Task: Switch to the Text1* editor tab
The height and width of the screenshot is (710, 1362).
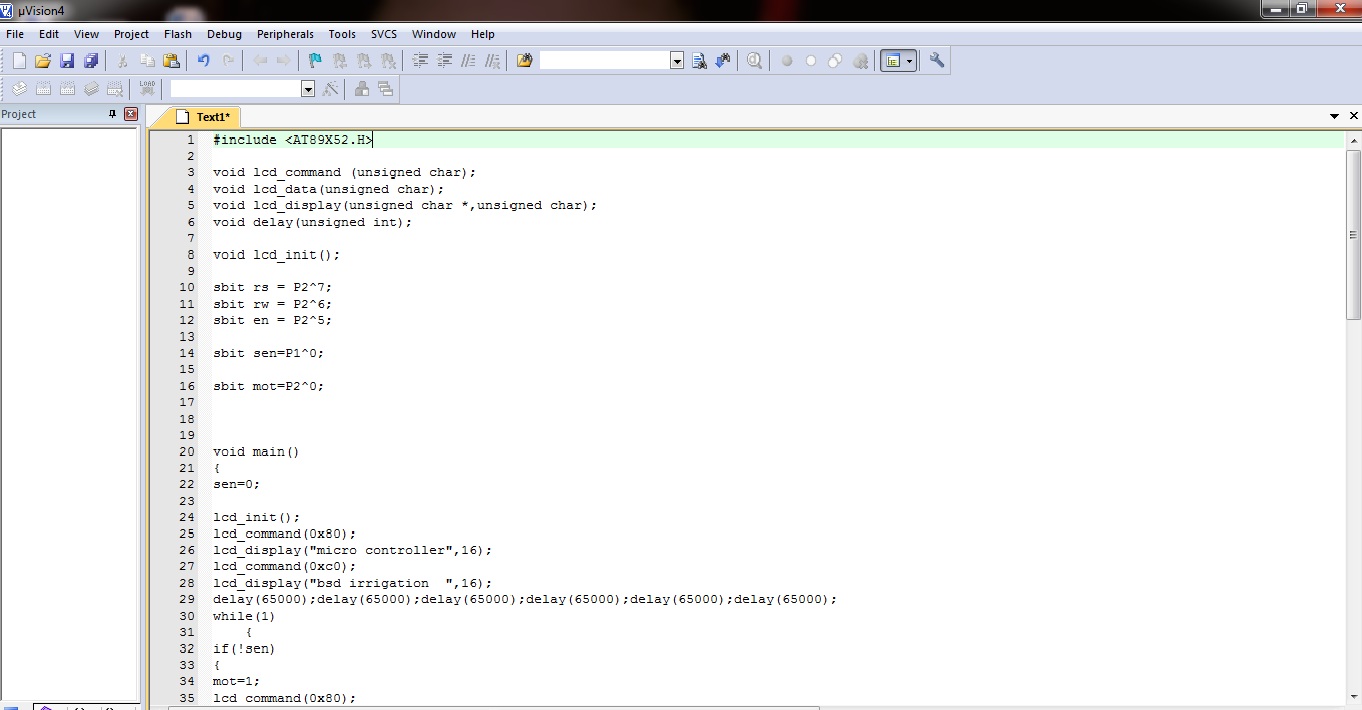Action: [212, 117]
